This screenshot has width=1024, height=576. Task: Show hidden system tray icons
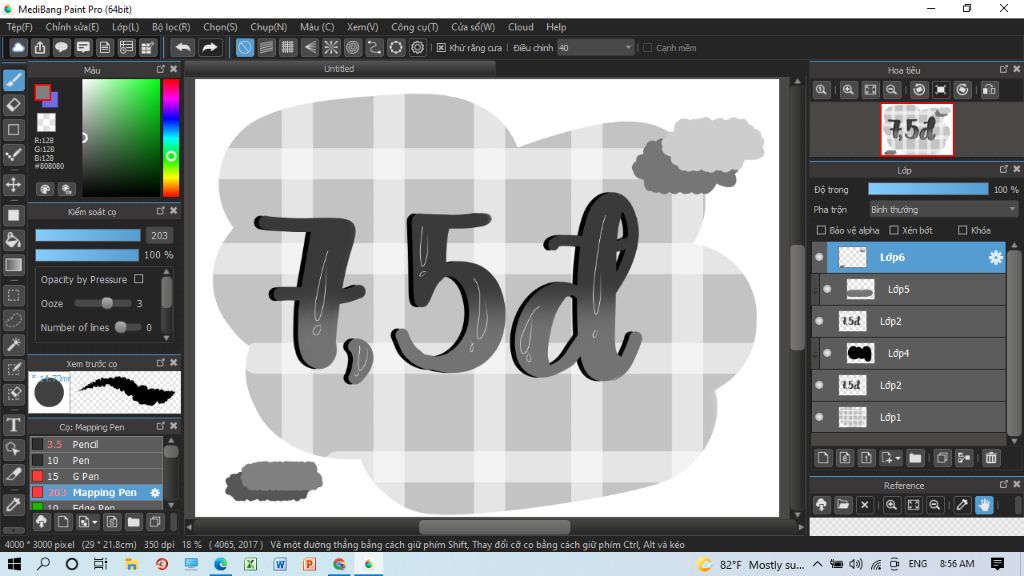(818, 564)
